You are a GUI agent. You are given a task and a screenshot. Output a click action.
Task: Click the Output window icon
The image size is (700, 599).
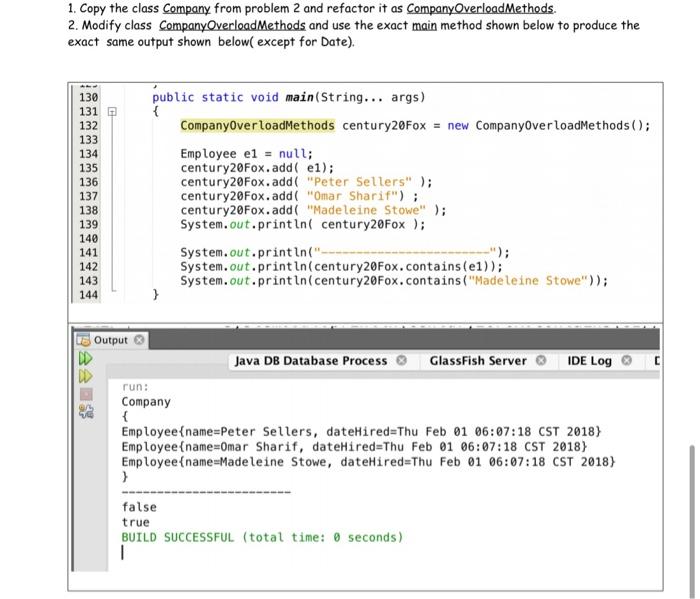point(83,340)
